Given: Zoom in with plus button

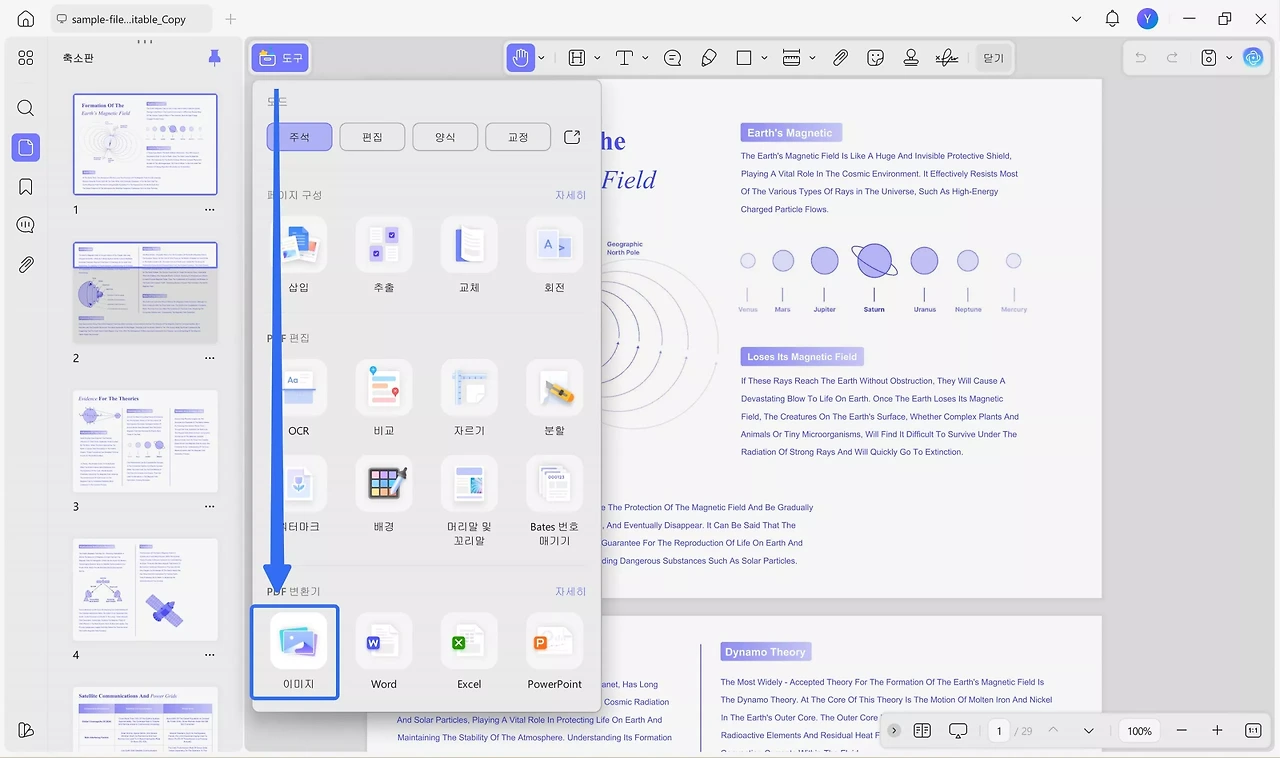Looking at the screenshot, I should tap(1217, 731).
